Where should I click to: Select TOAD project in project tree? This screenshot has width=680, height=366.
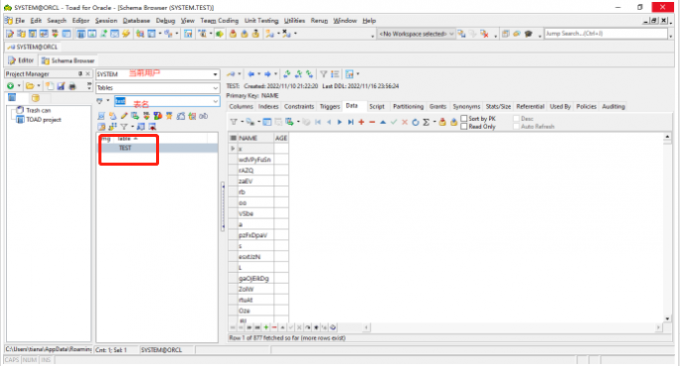click(43, 120)
